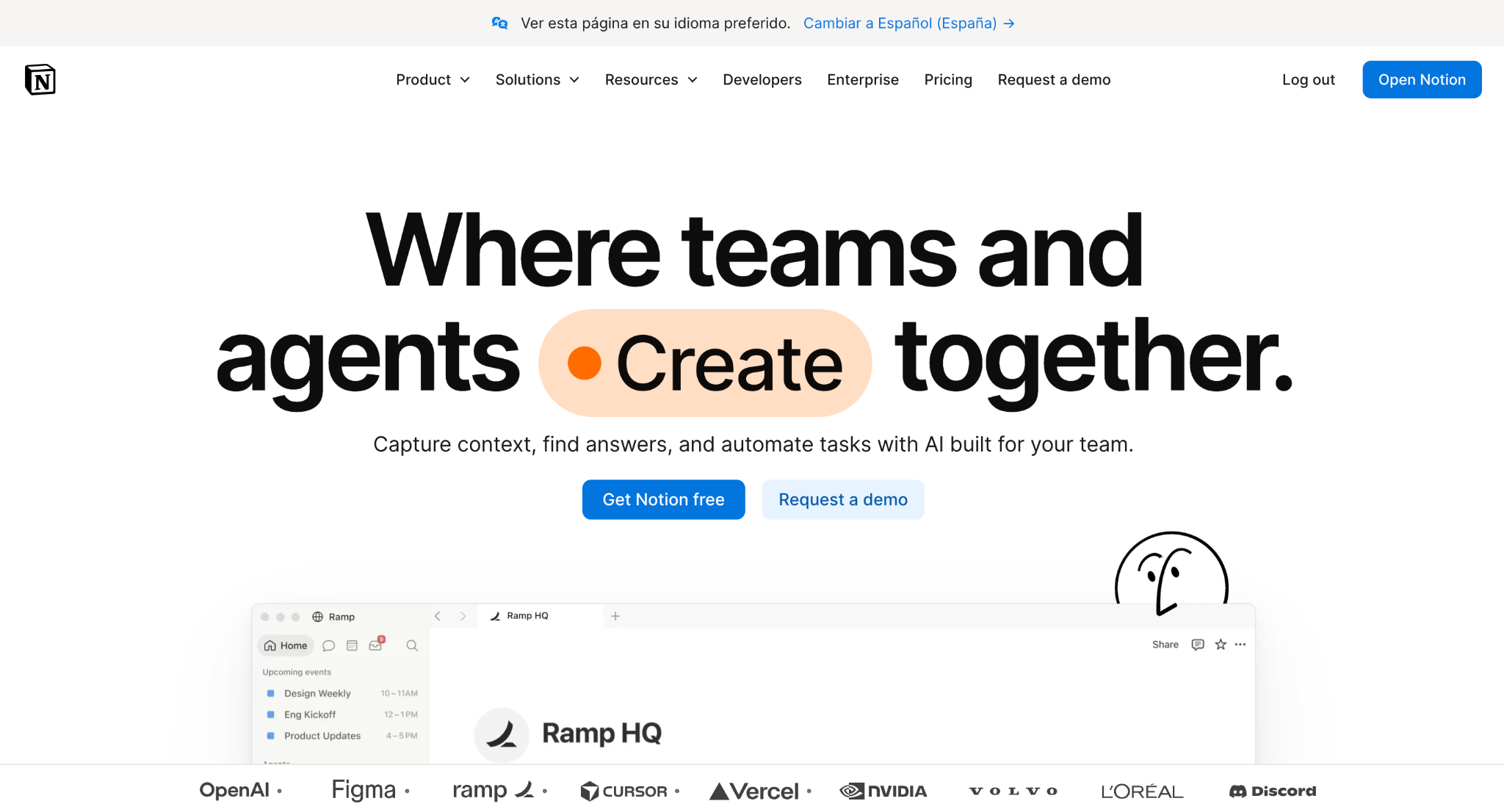Image resolution: width=1504 pixels, height=812 pixels.
Task: Click the ramp logo in the brand strip
Action: (x=493, y=790)
